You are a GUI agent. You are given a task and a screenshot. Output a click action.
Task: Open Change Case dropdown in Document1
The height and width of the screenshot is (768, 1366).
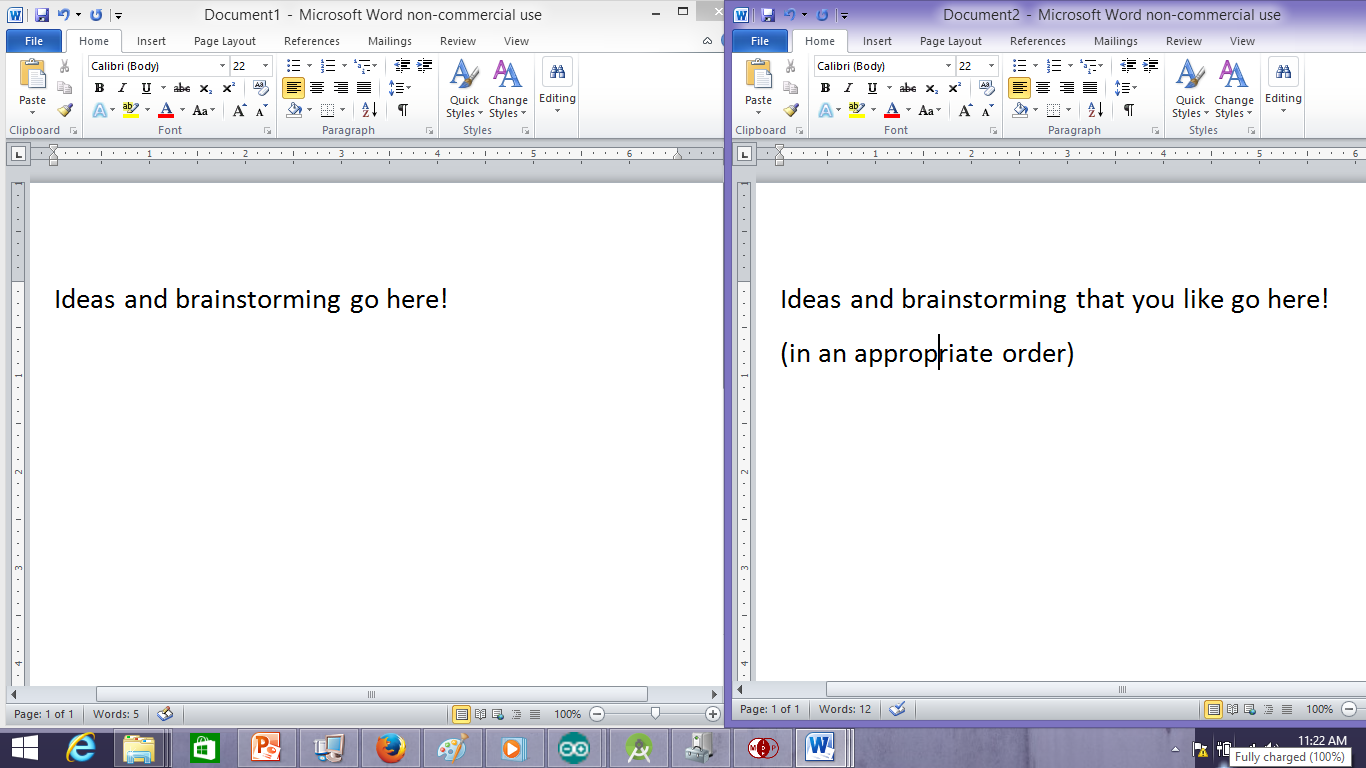coord(204,110)
